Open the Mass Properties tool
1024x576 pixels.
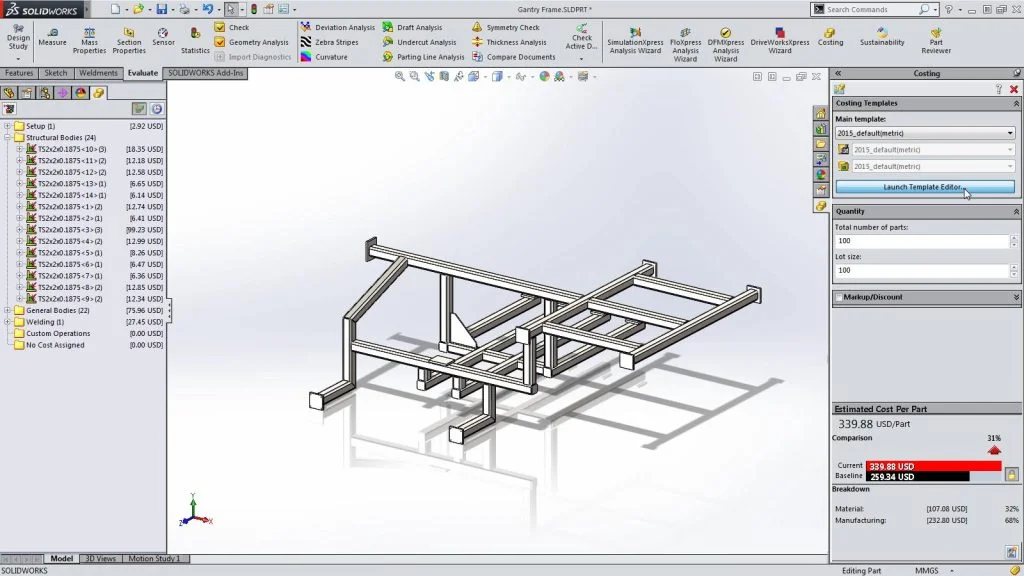[89, 38]
